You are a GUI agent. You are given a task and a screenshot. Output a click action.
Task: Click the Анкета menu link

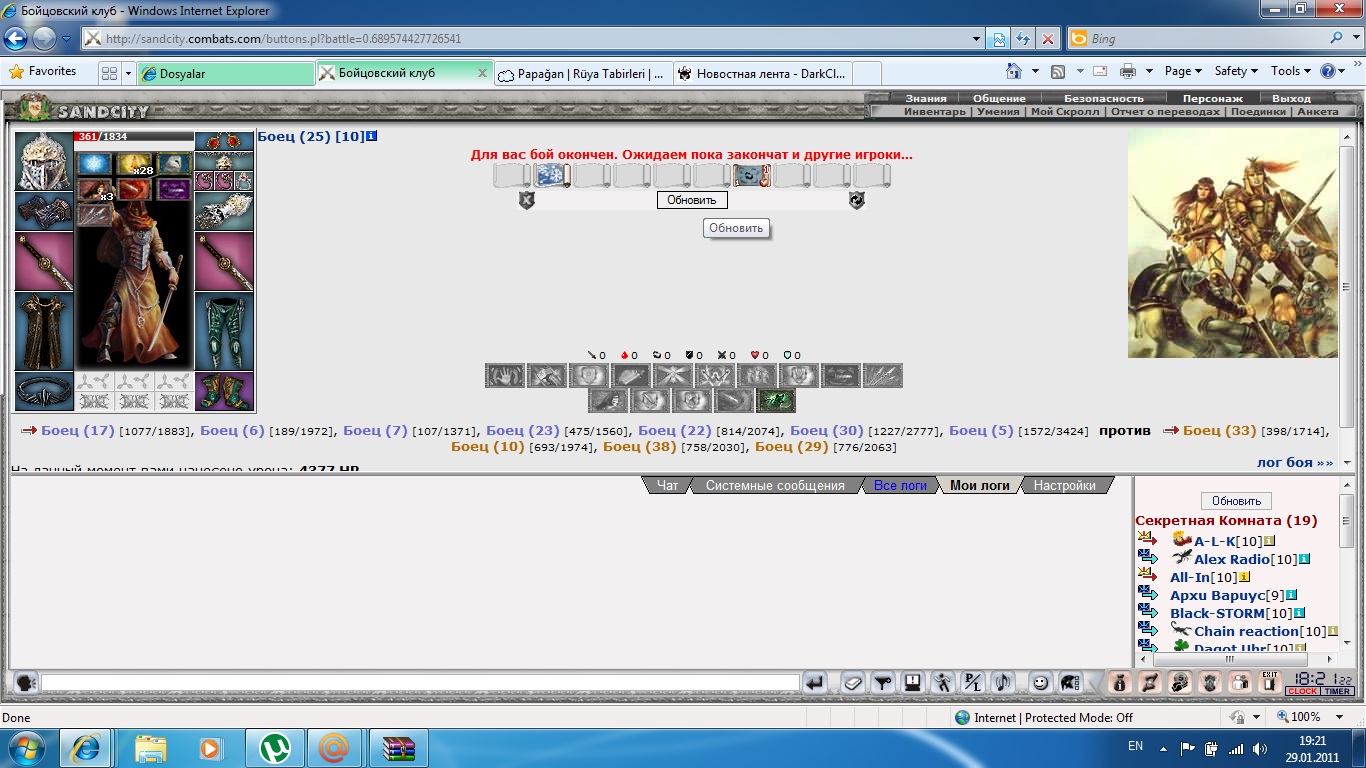(1317, 111)
